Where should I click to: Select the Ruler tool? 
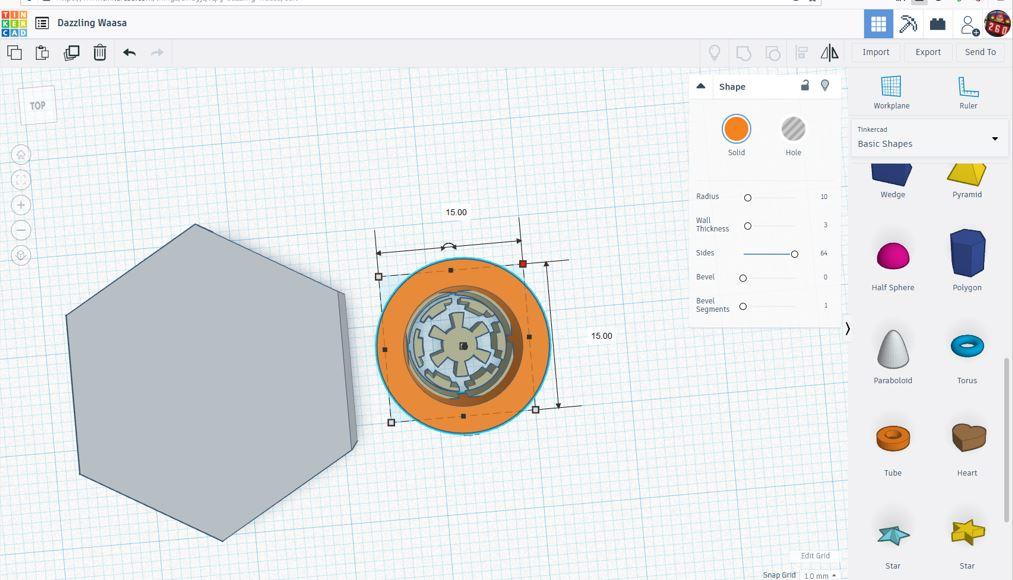968,92
